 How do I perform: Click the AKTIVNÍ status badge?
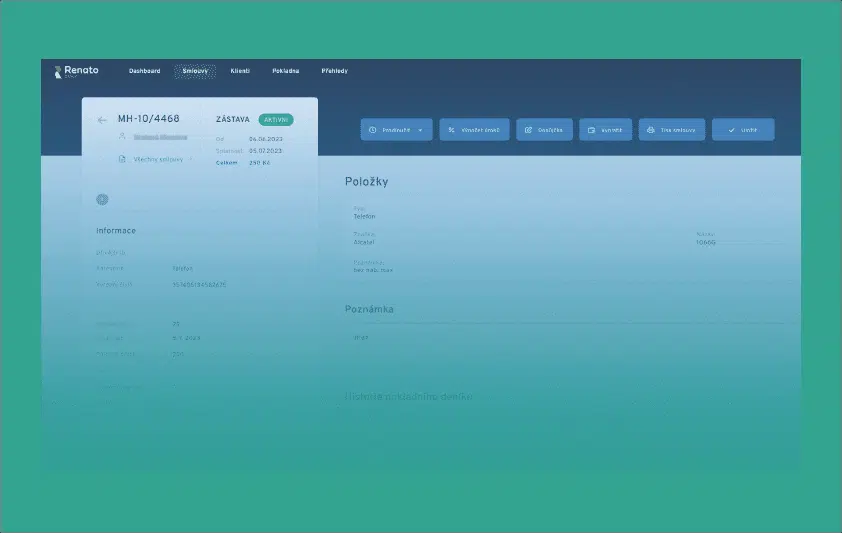click(x=275, y=119)
